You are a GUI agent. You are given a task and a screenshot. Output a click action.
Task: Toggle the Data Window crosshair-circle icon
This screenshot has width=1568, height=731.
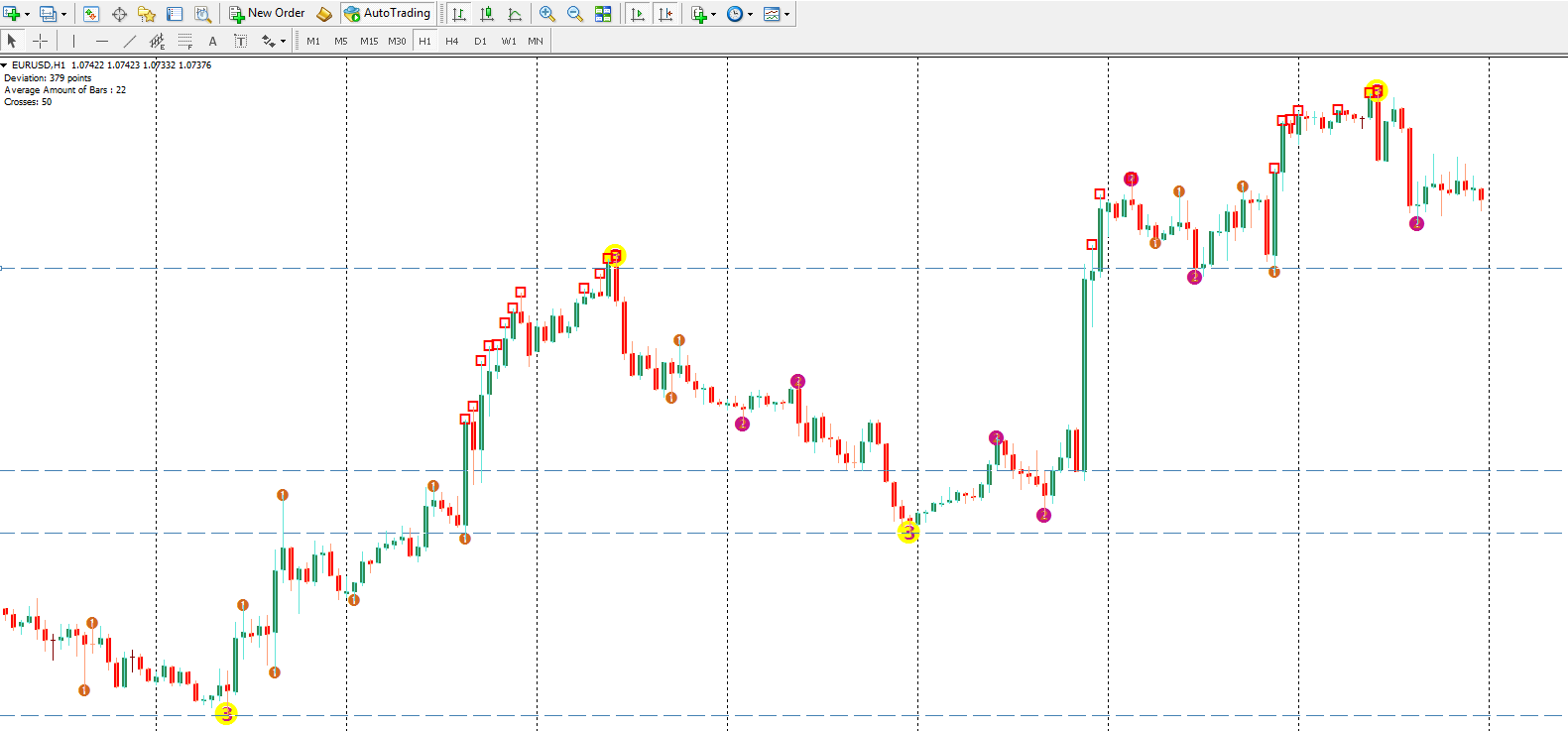click(119, 14)
